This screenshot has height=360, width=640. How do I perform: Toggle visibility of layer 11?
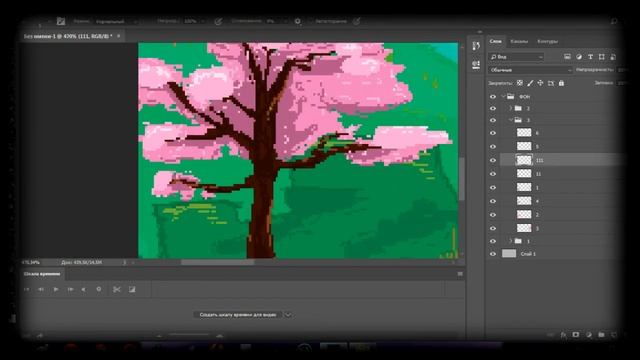click(493, 174)
